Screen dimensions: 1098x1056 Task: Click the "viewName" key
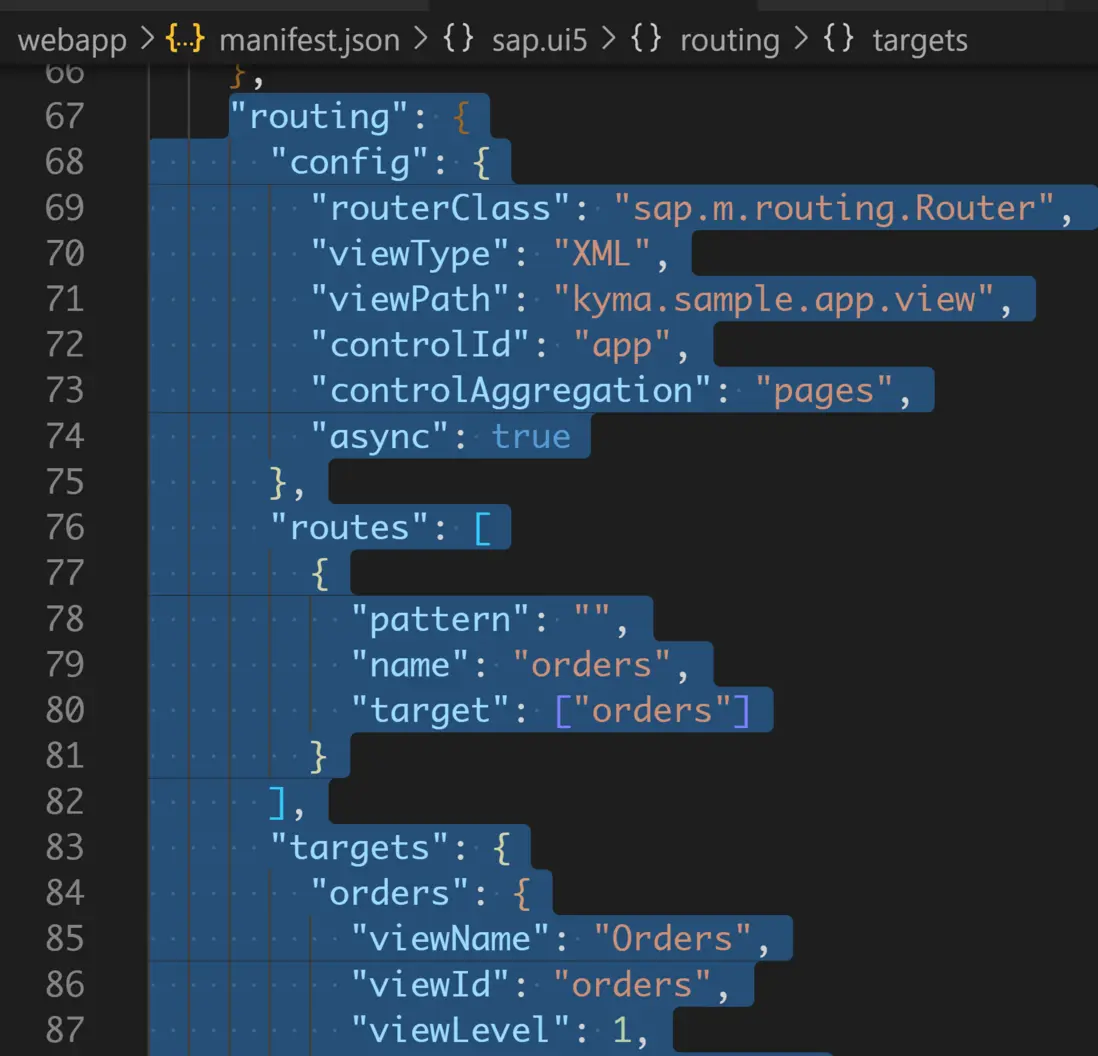point(450,938)
